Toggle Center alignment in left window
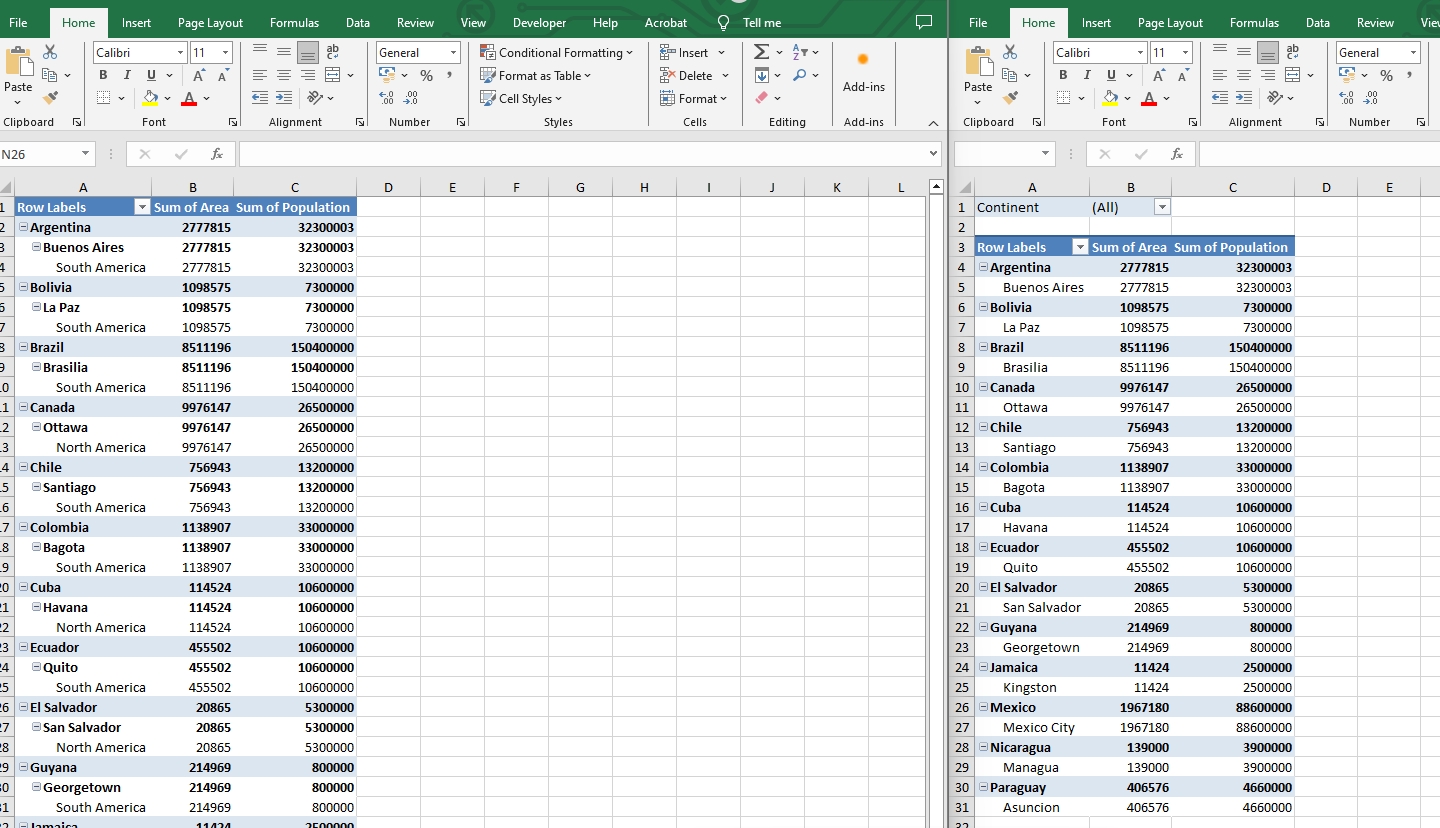1440x828 pixels. coord(284,75)
